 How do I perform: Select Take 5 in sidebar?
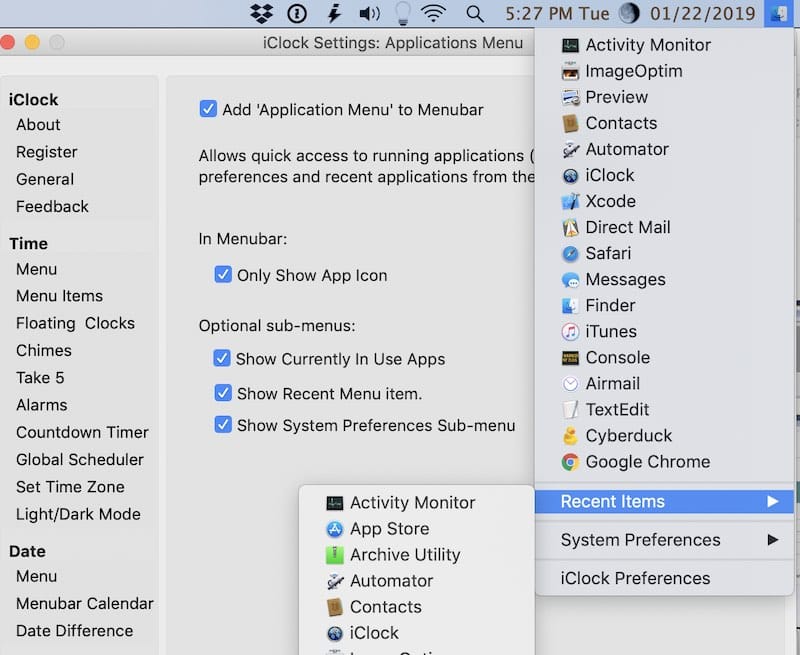(x=40, y=377)
